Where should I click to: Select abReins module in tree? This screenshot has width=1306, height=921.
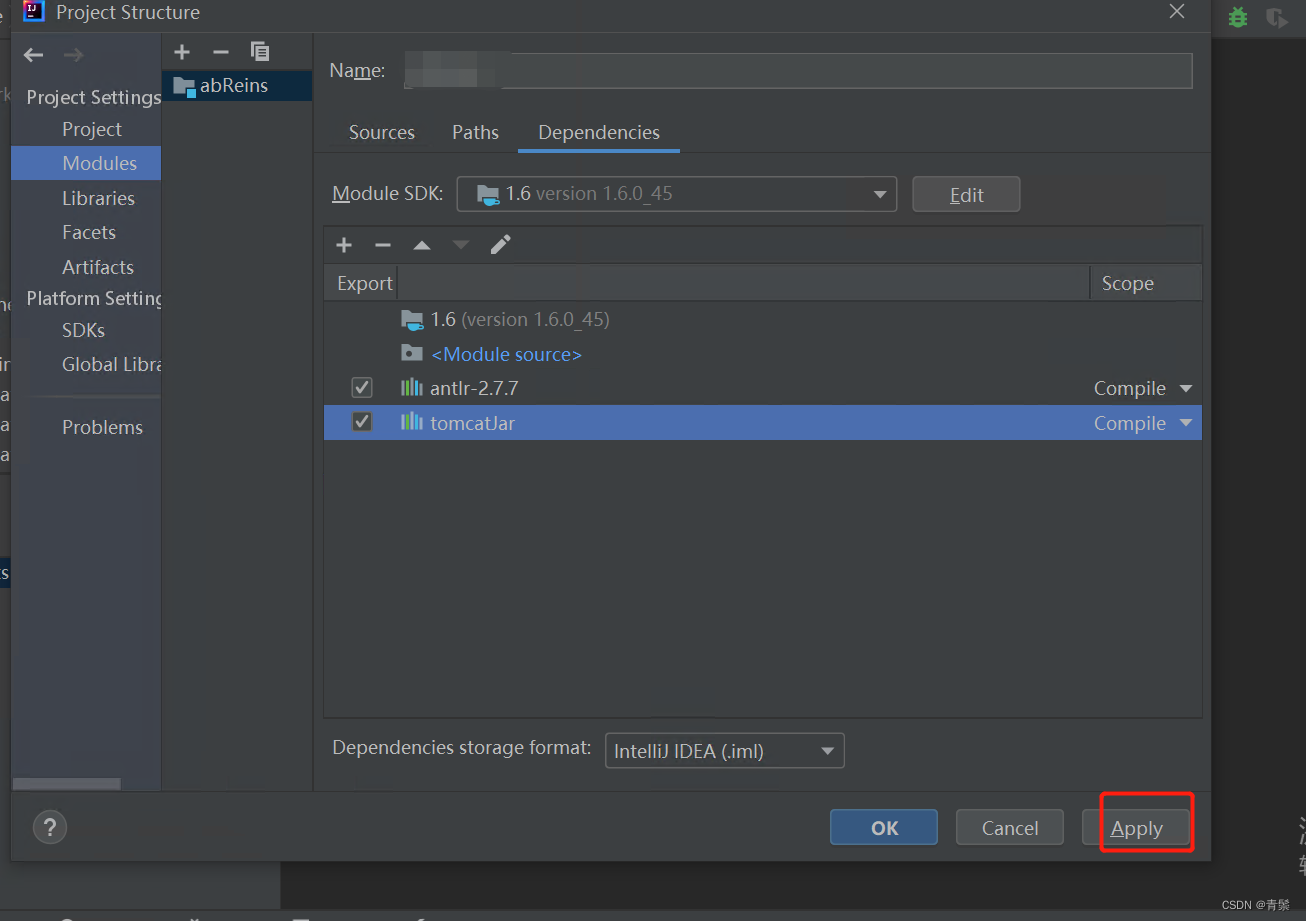(237, 86)
